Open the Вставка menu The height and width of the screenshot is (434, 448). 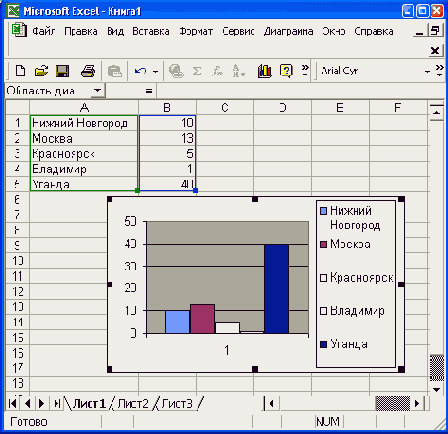tap(151, 31)
